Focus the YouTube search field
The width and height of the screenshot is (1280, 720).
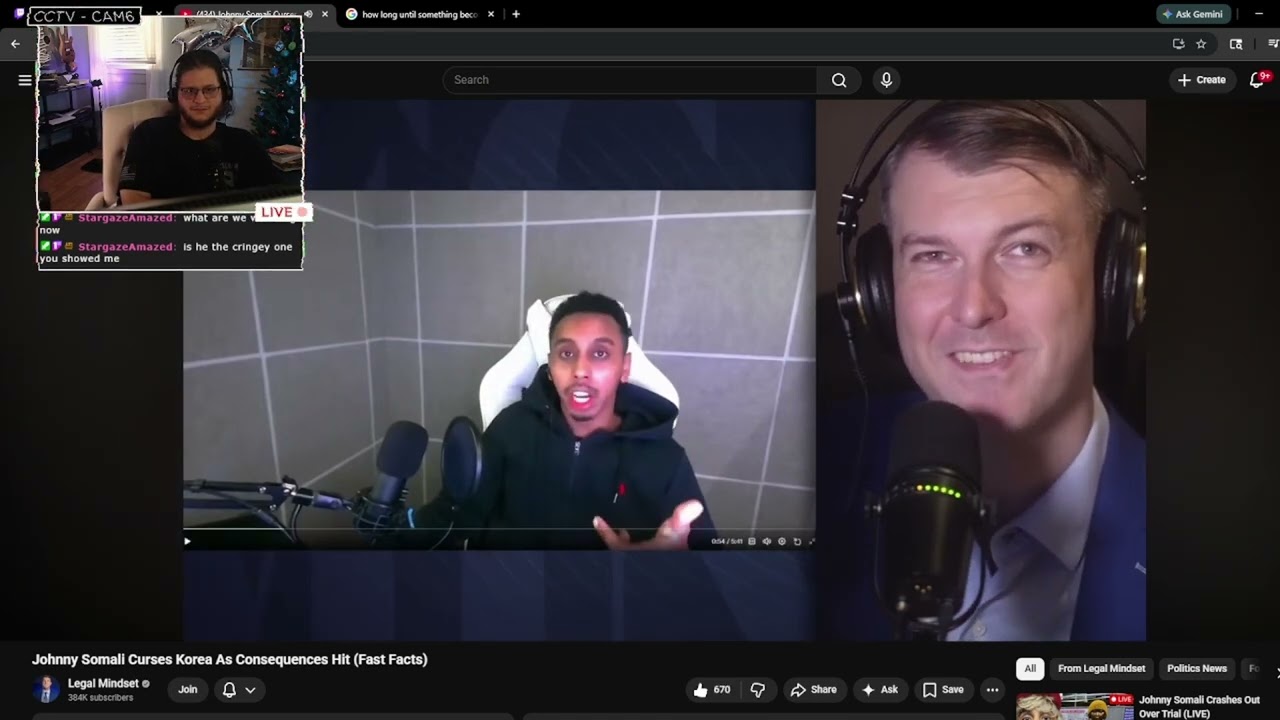[x=630, y=80]
